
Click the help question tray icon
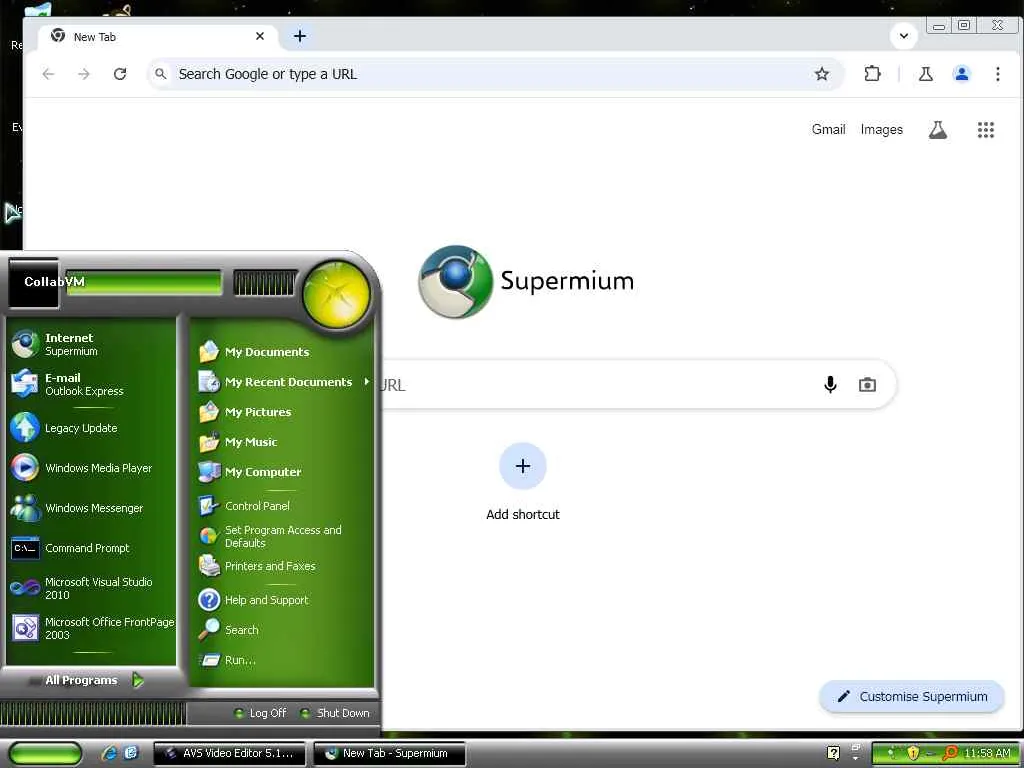[833, 753]
